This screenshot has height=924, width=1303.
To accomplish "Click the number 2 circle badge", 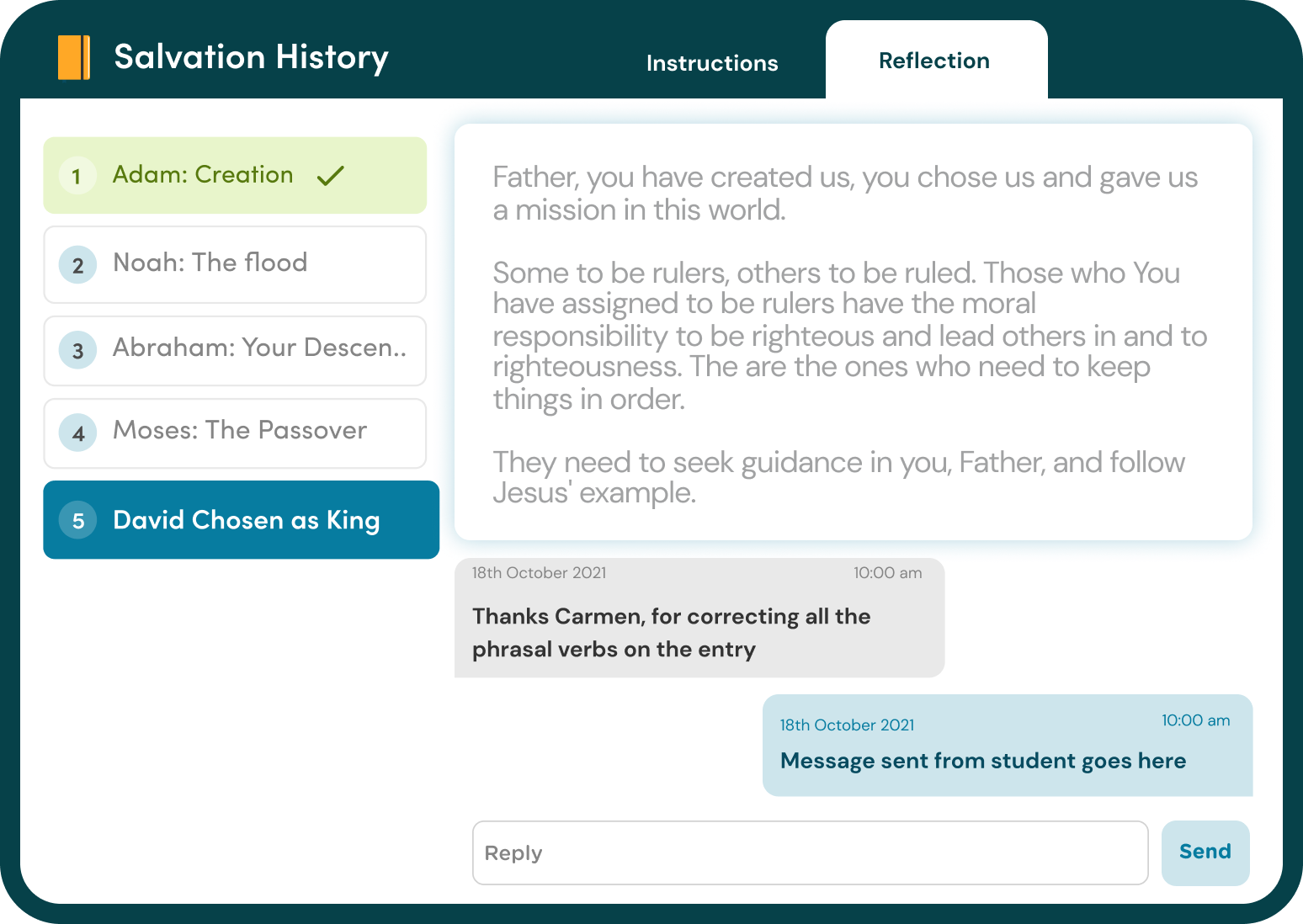I will tap(77, 265).
